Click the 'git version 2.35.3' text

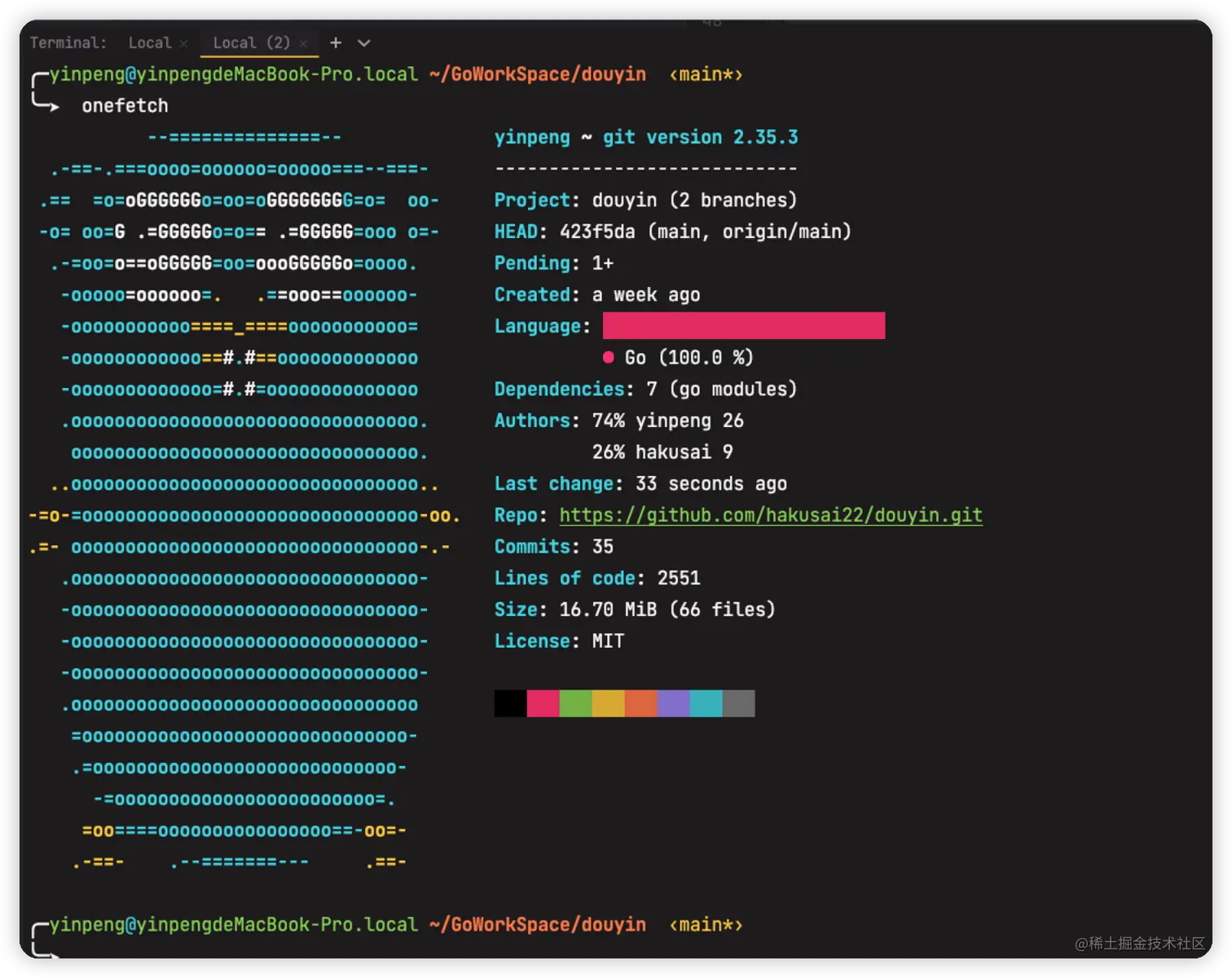point(701,137)
